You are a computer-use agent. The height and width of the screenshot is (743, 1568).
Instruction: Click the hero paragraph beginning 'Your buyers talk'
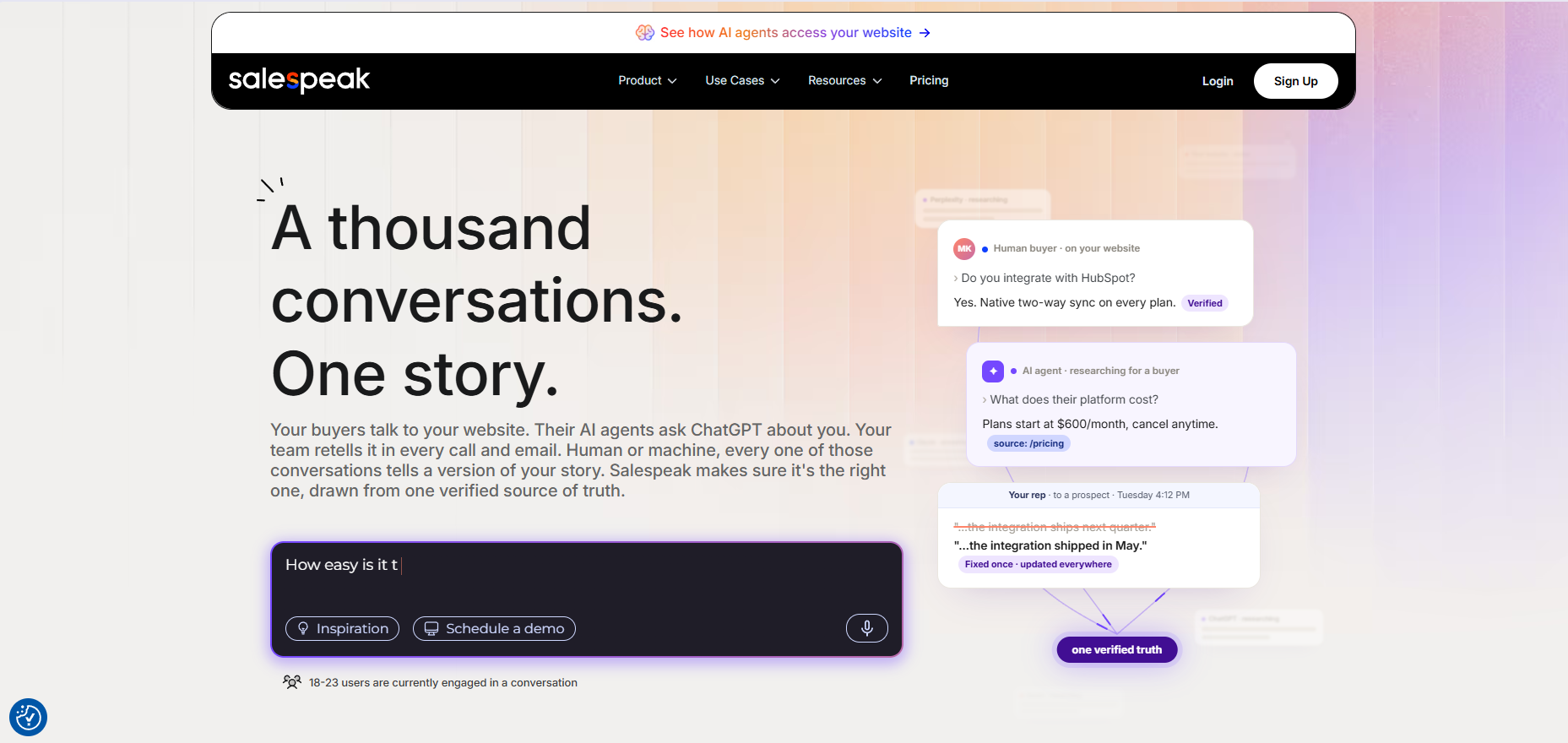point(581,460)
